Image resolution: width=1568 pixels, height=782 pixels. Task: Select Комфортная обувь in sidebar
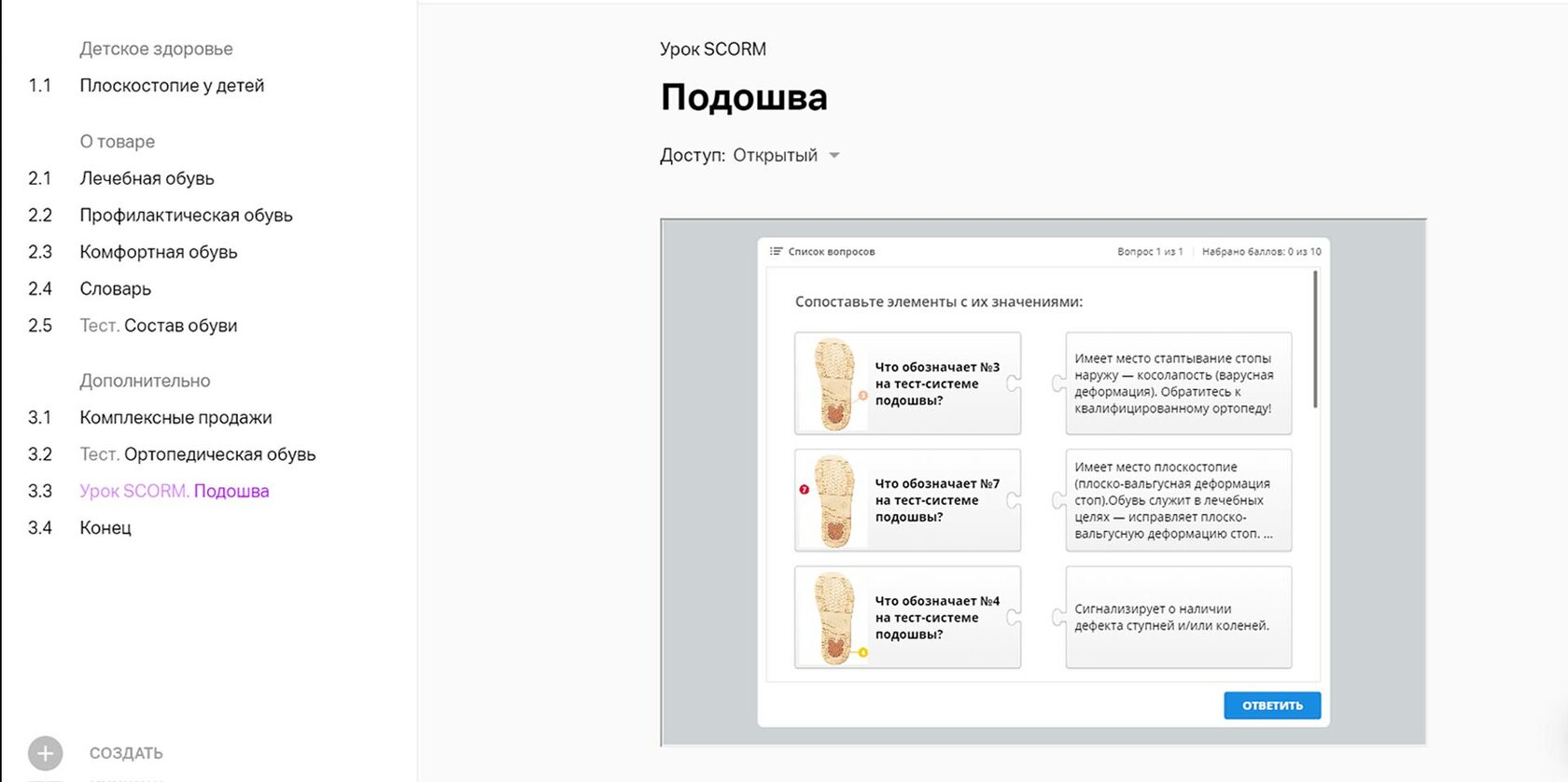[158, 252]
